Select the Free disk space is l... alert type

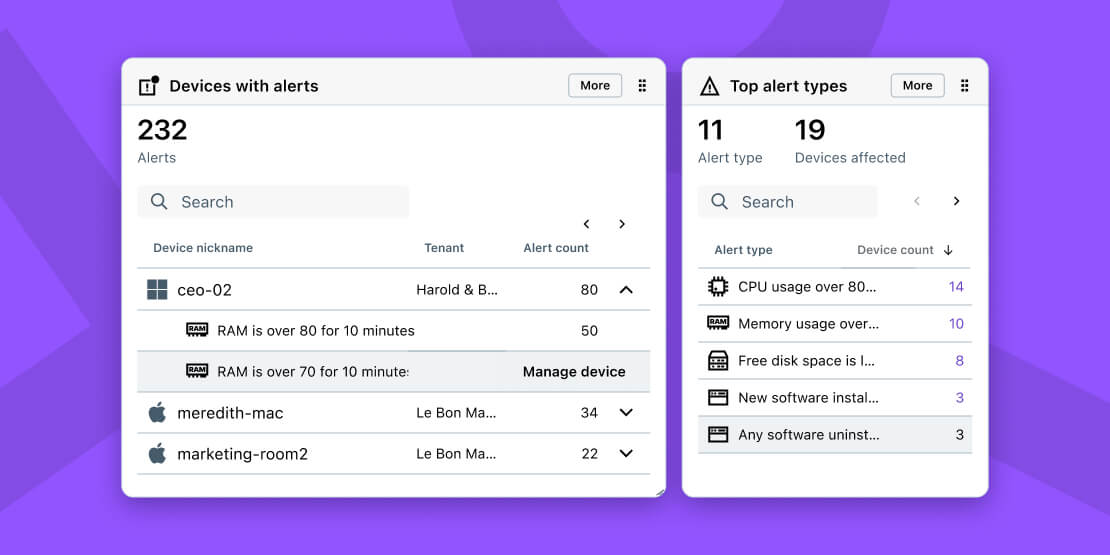[x=806, y=361]
